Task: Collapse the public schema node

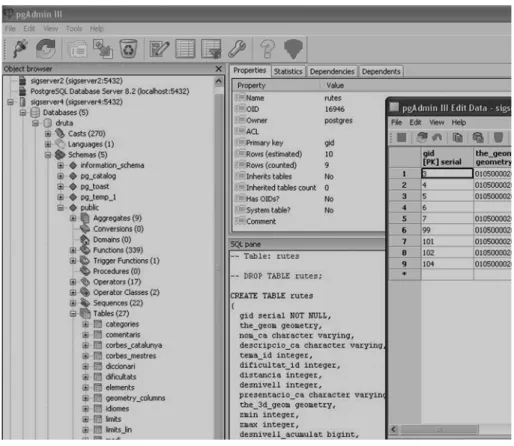Action: coord(60,208)
